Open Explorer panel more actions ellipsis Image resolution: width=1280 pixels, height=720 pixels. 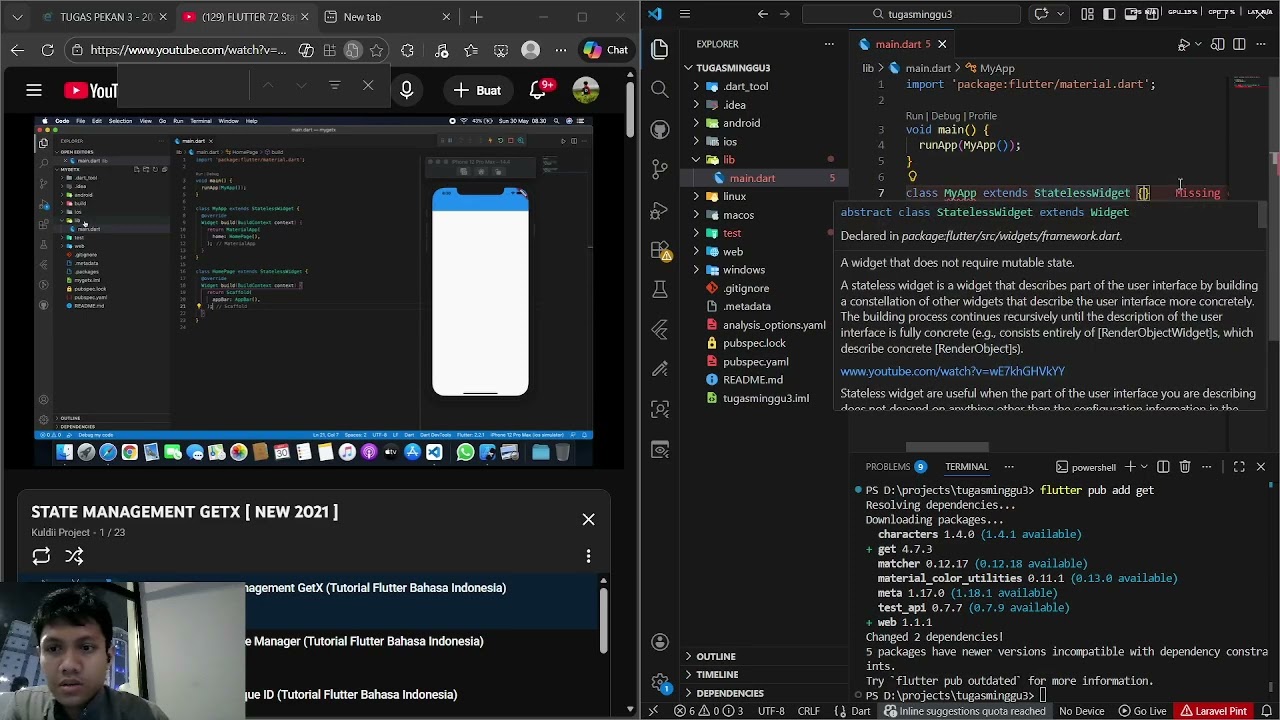(x=829, y=44)
